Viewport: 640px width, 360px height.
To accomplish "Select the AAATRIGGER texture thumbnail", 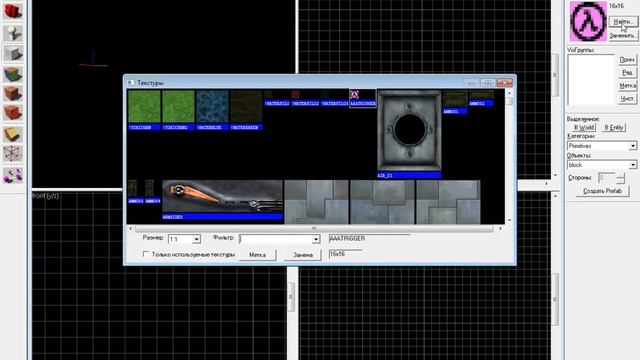I will [x=362, y=98].
